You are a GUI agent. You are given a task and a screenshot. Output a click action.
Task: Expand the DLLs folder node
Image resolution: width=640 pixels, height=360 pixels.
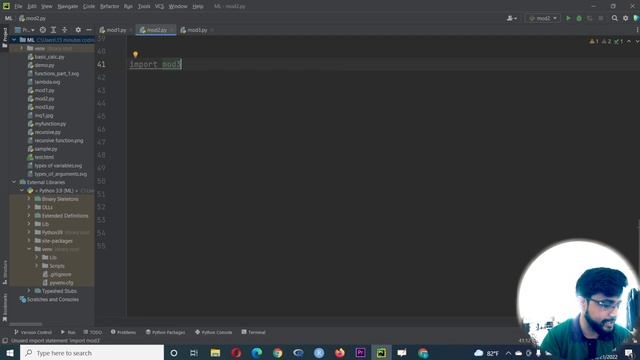pyautogui.click(x=29, y=207)
